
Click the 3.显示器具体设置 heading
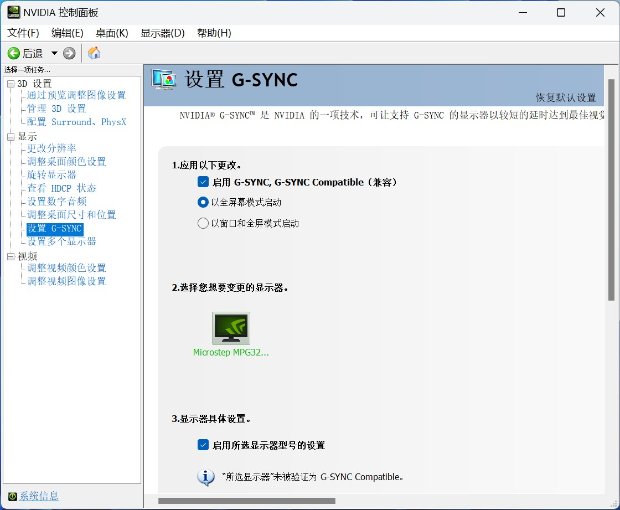tap(211, 419)
